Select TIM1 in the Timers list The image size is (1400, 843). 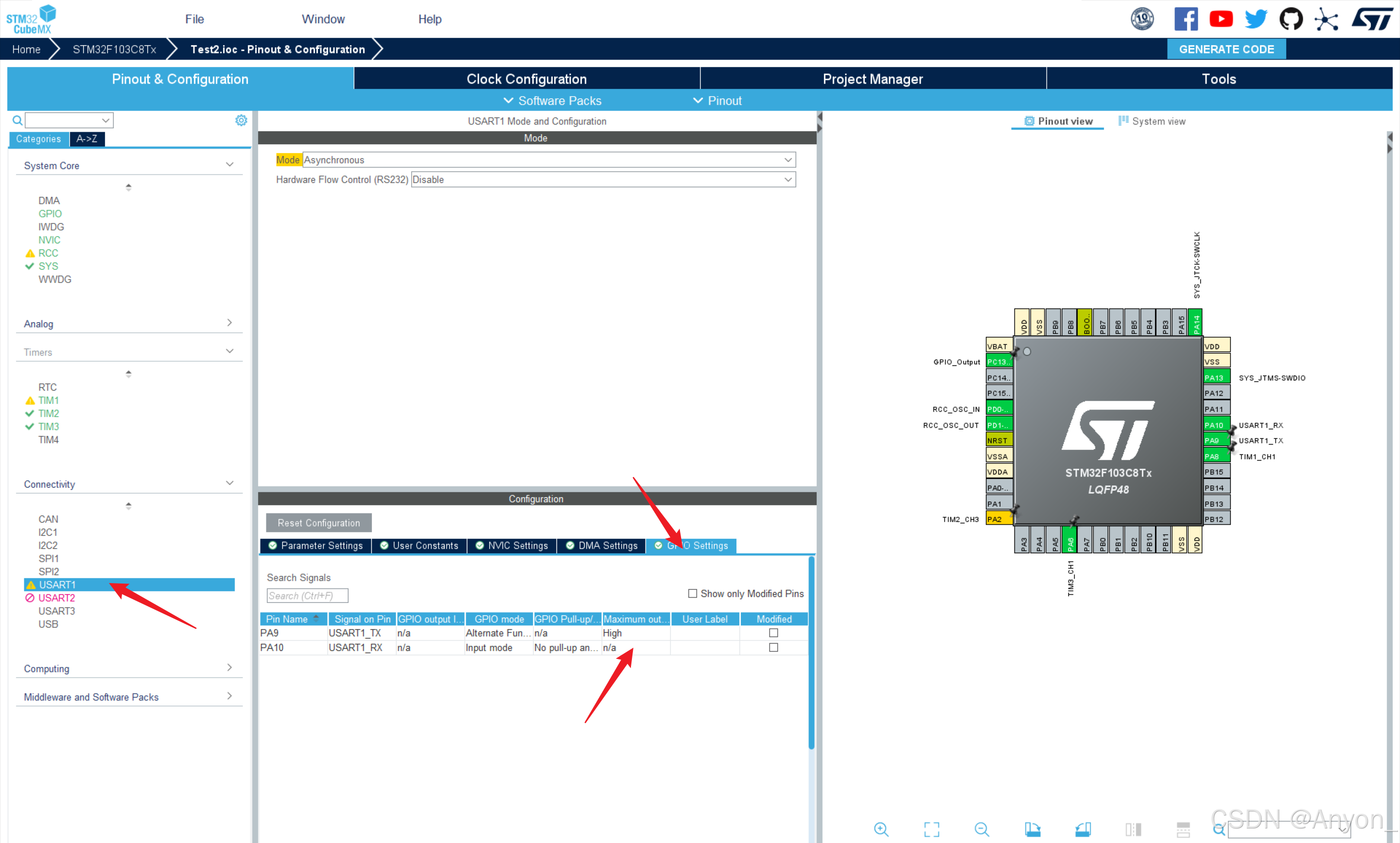48,400
